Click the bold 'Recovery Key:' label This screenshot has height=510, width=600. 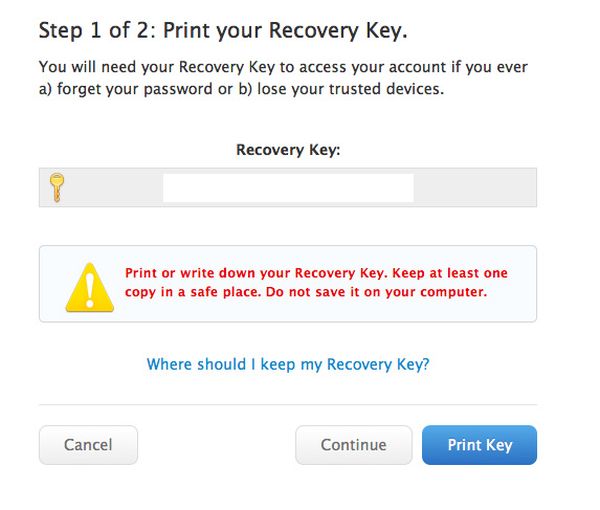[288, 150]
